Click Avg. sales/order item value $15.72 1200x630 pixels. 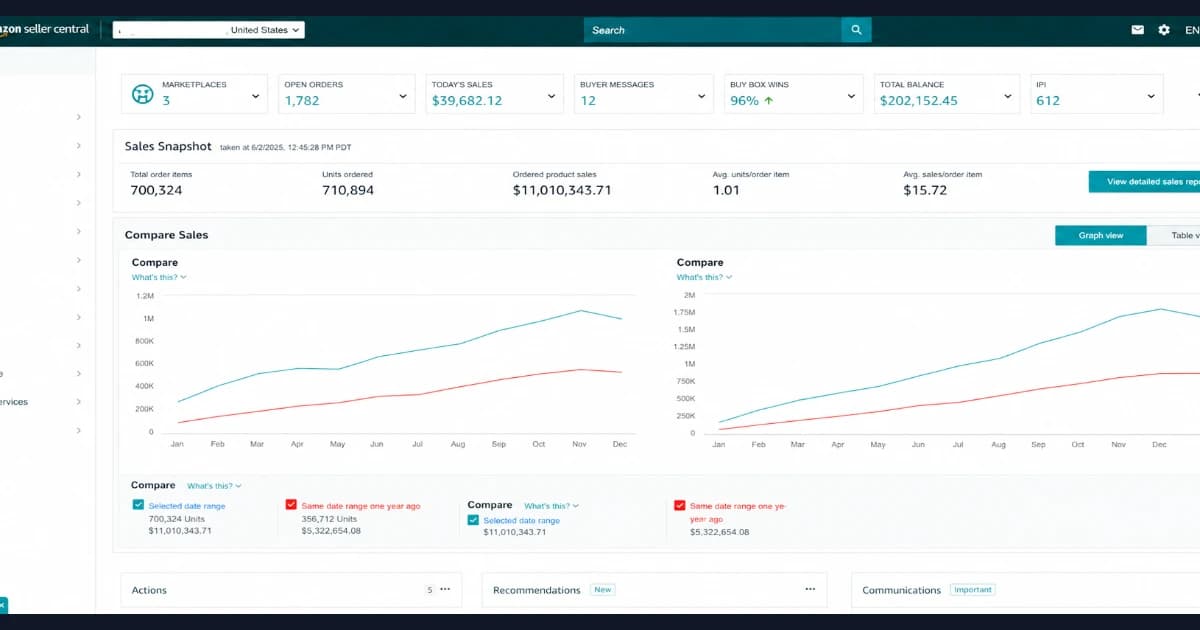click(x=925, y=190)
